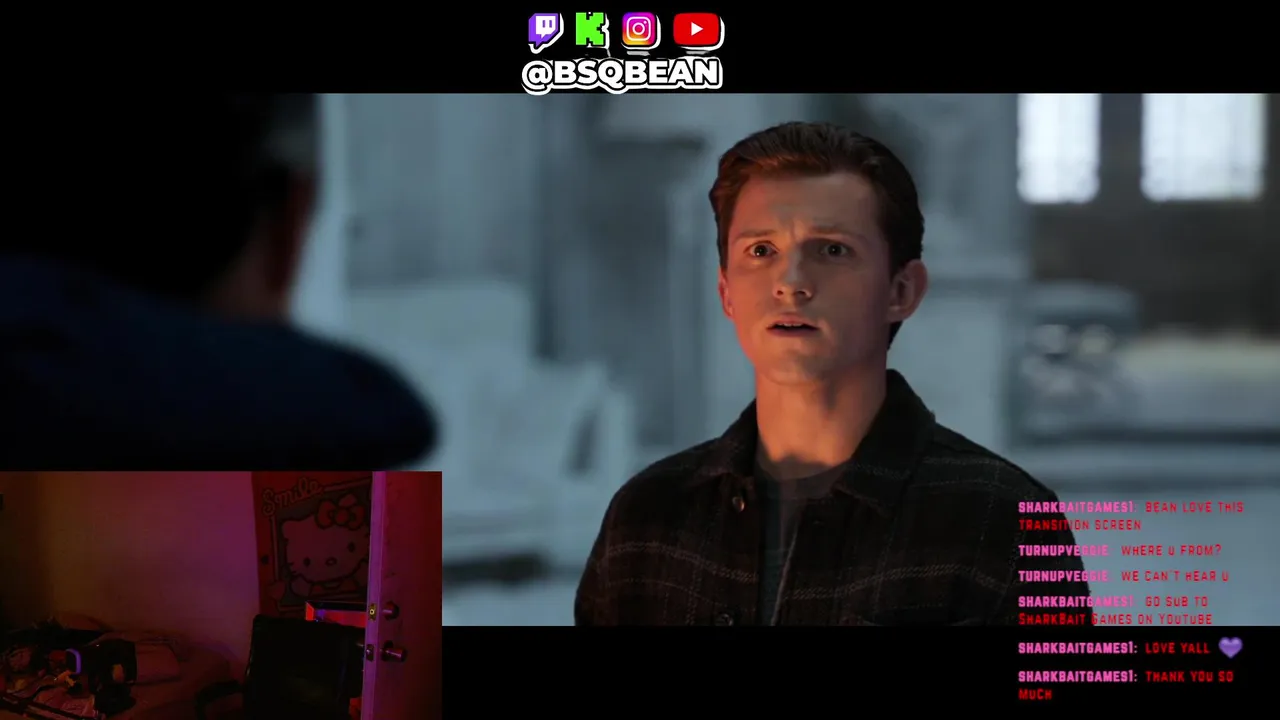The width and height of the screenshot is (1280, 720).
Task: Select chat message "BEAN LOVE THIS TRANSITION SCREEN"
Action: pos(1131,516)
